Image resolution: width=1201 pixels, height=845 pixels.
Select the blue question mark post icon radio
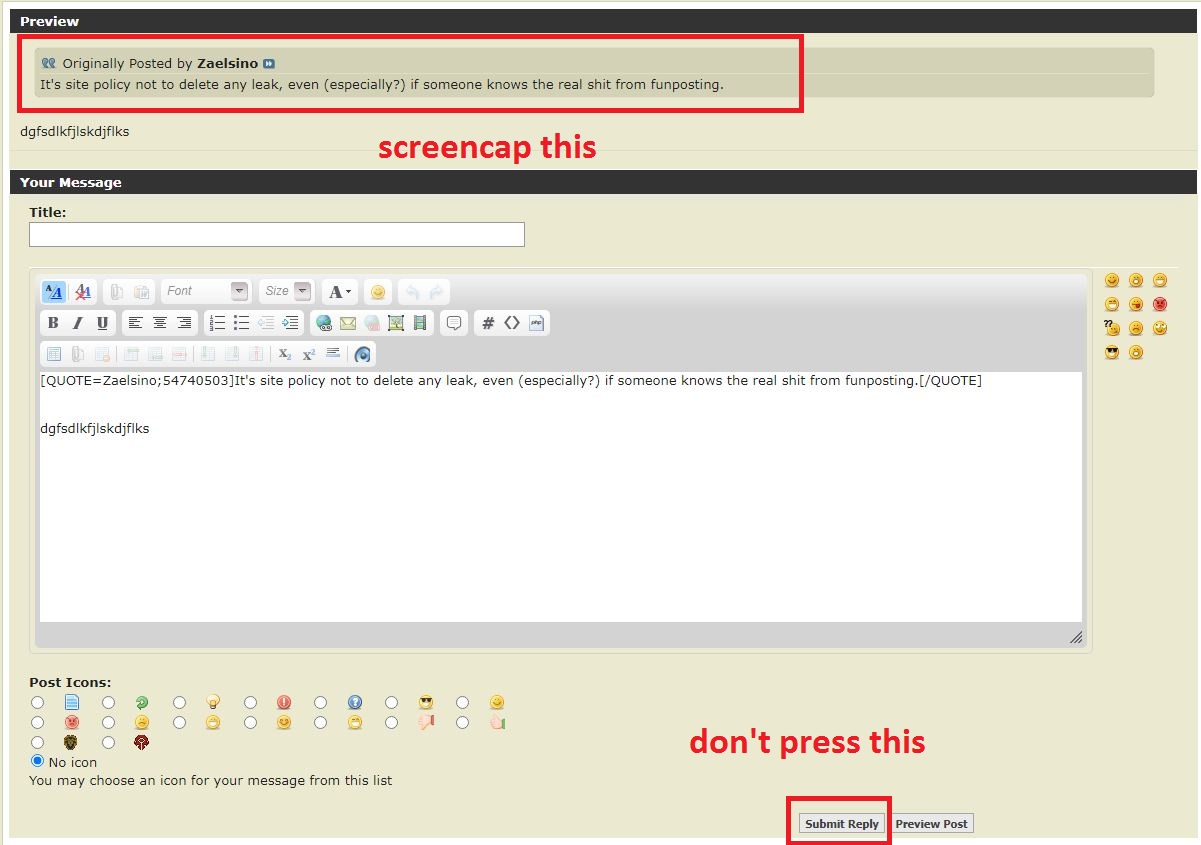(x=321, y=703)
